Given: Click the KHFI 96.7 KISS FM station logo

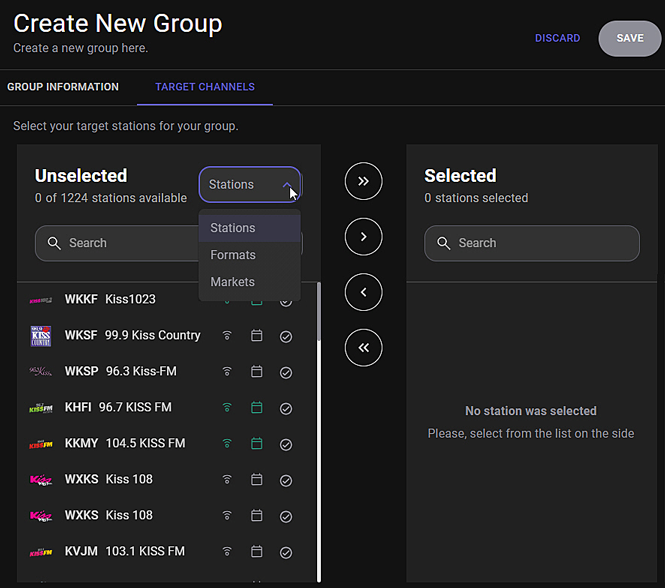Looking at the screenshot, I should [x=41, y=408].
